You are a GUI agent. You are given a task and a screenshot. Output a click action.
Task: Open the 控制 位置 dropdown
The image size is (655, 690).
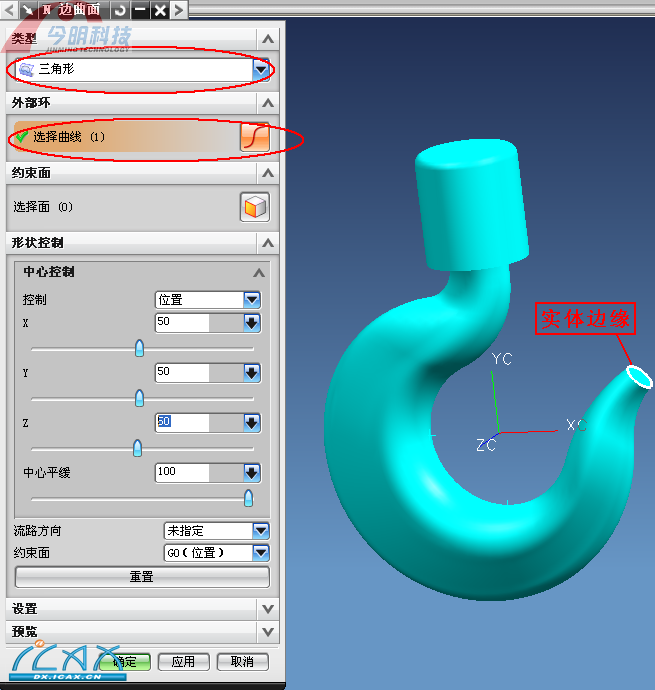(x=252, y=300)
